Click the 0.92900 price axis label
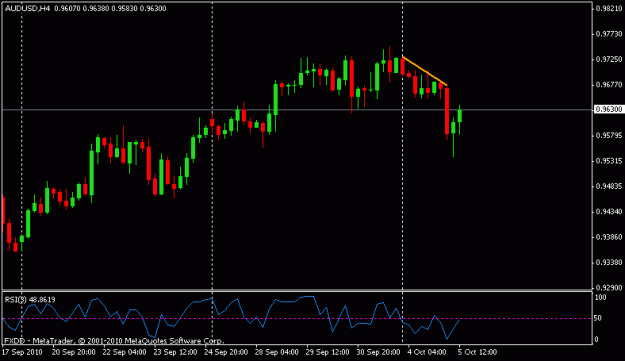 point(609,288)
